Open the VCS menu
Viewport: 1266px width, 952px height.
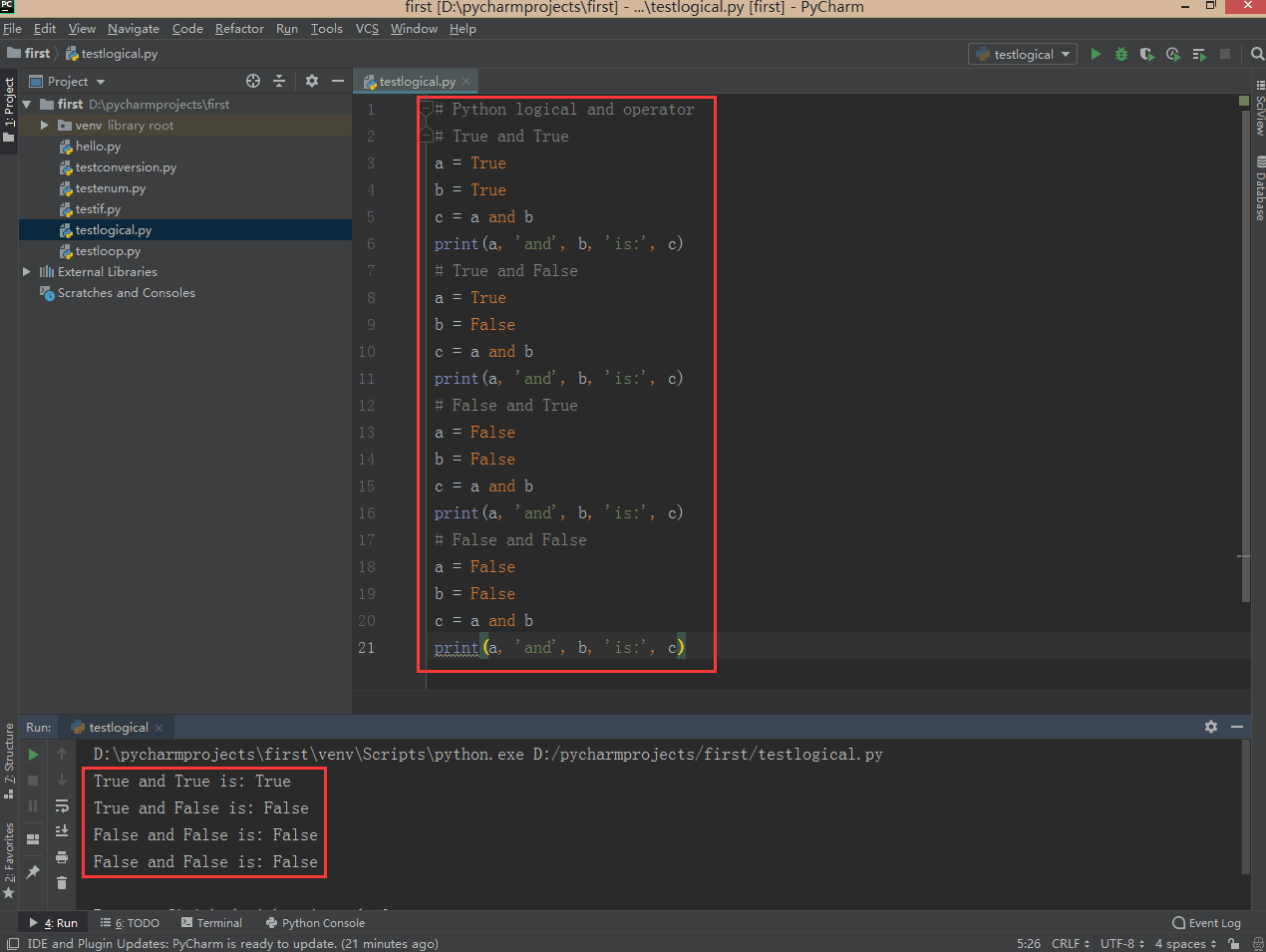pyautogui.click(x=367, y=29)
